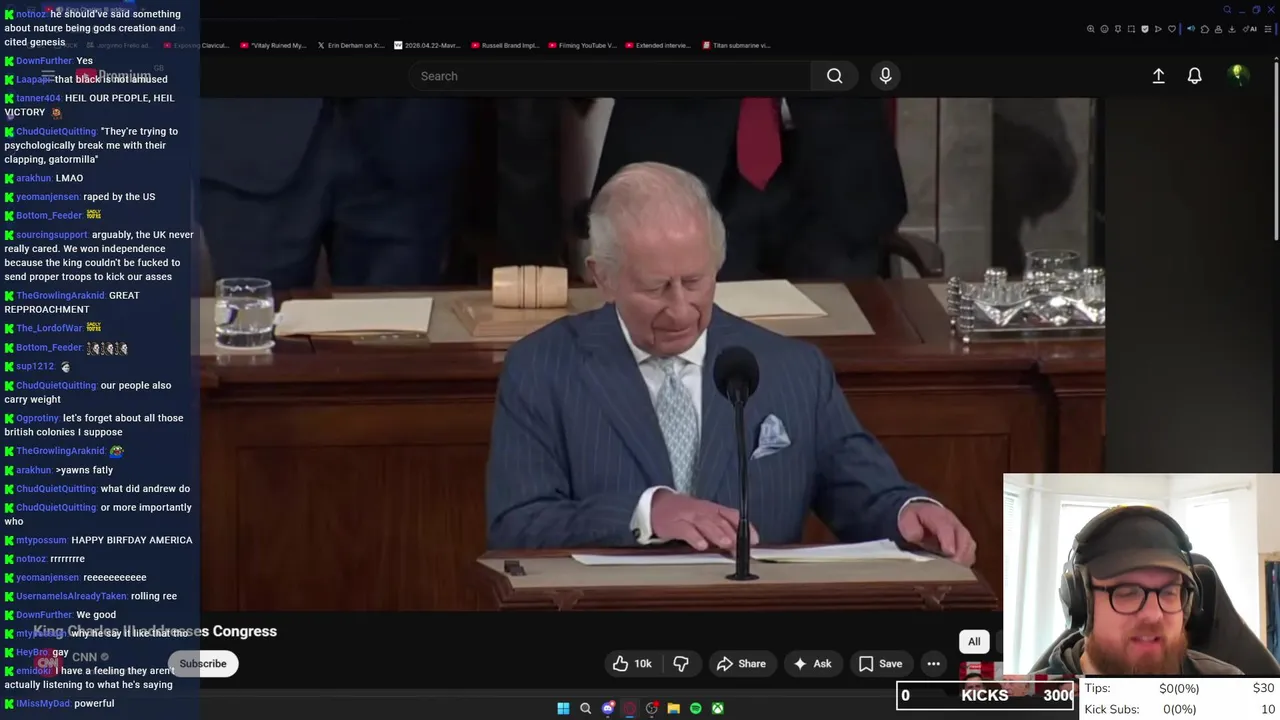The image size is (1280, 720).
Task: Switch to the 'Filming YouTube V...' tab
Action: point(581,45)
